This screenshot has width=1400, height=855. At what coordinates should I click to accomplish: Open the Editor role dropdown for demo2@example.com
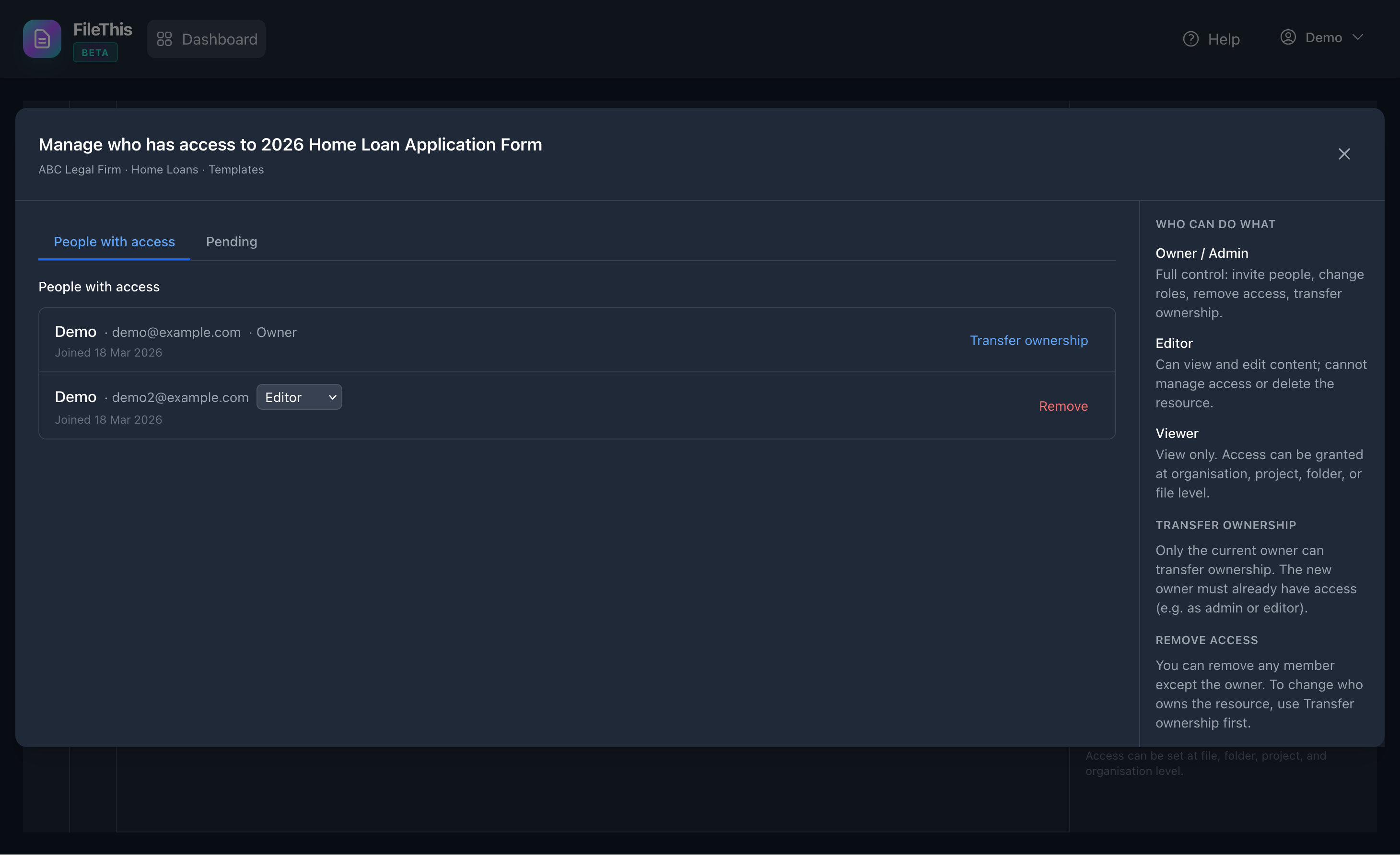[299, 396]
